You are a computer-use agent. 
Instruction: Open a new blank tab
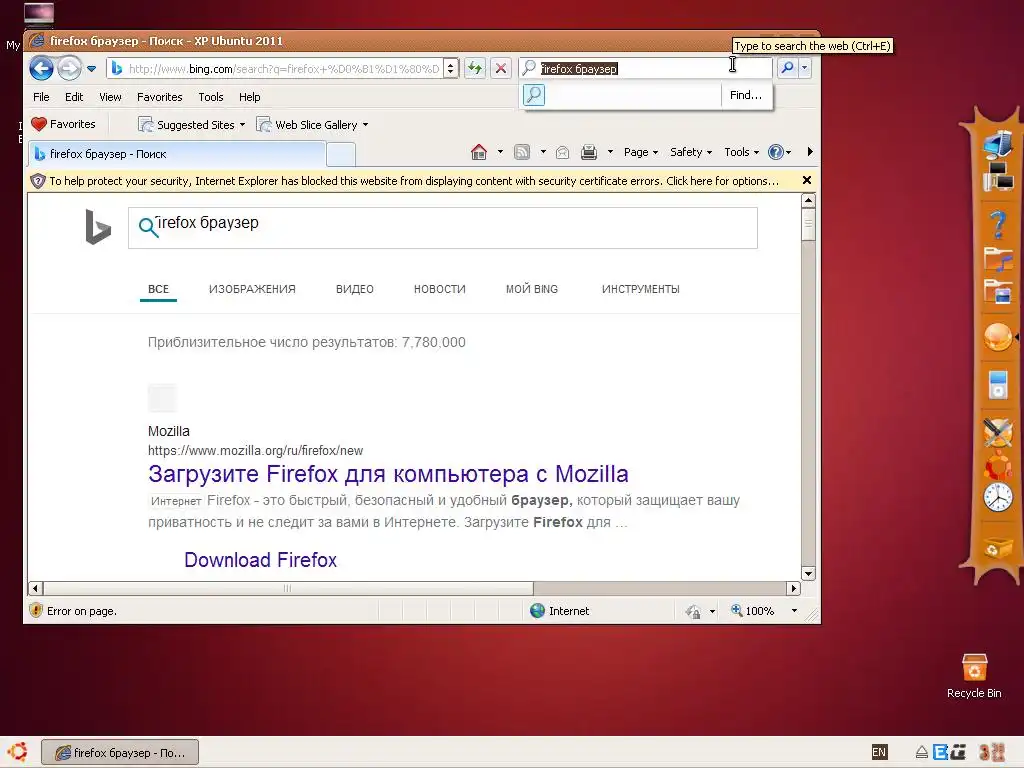[x=340, y=155]
